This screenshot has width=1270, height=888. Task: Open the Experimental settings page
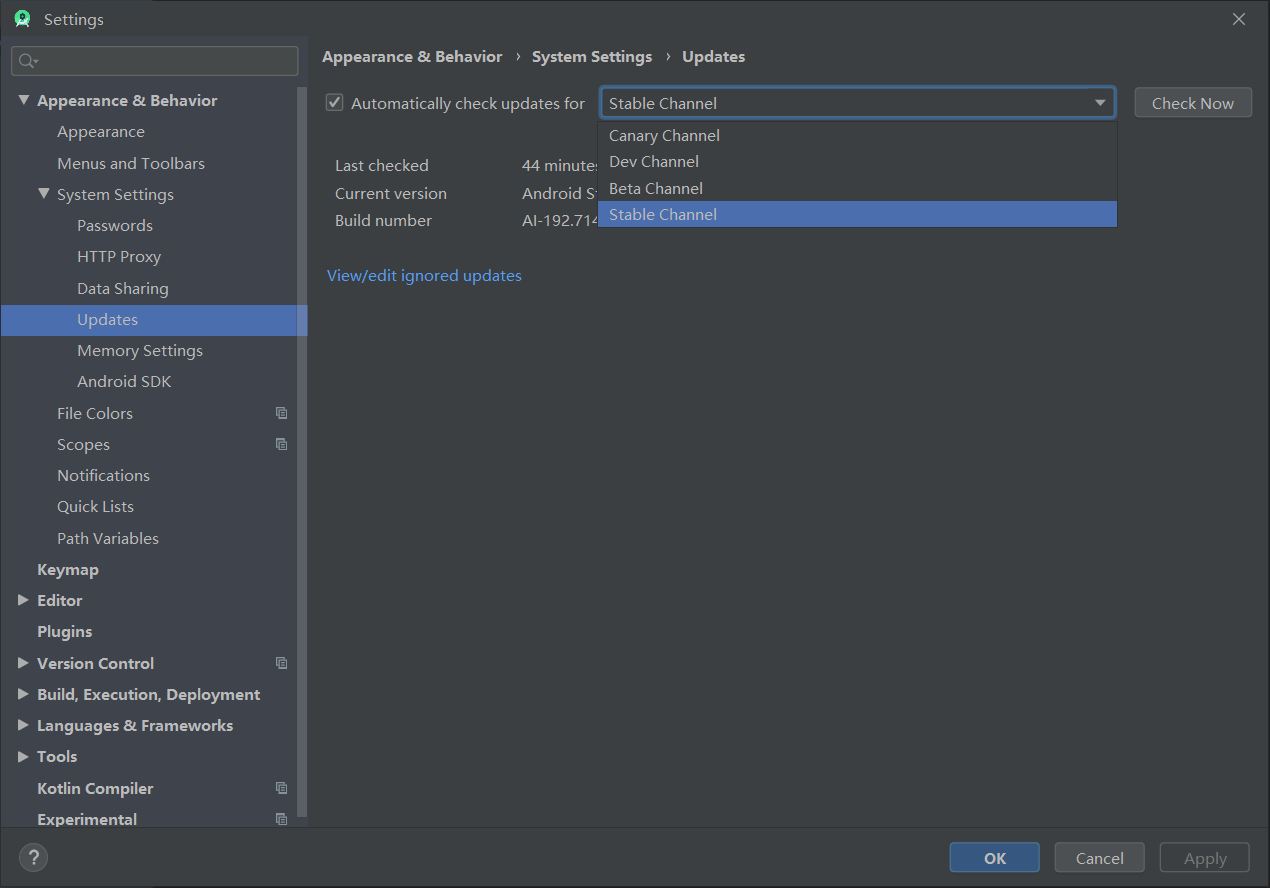pos(87,819)
